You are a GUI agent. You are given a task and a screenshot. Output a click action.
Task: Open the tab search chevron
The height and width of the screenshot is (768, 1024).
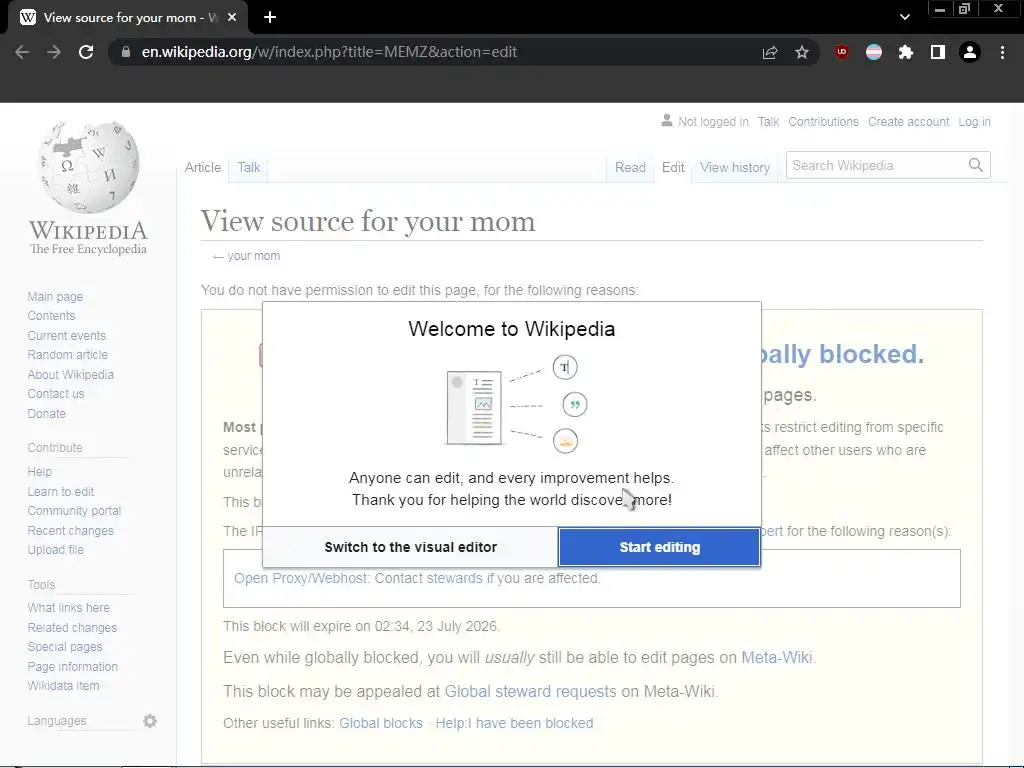point(904,18)
